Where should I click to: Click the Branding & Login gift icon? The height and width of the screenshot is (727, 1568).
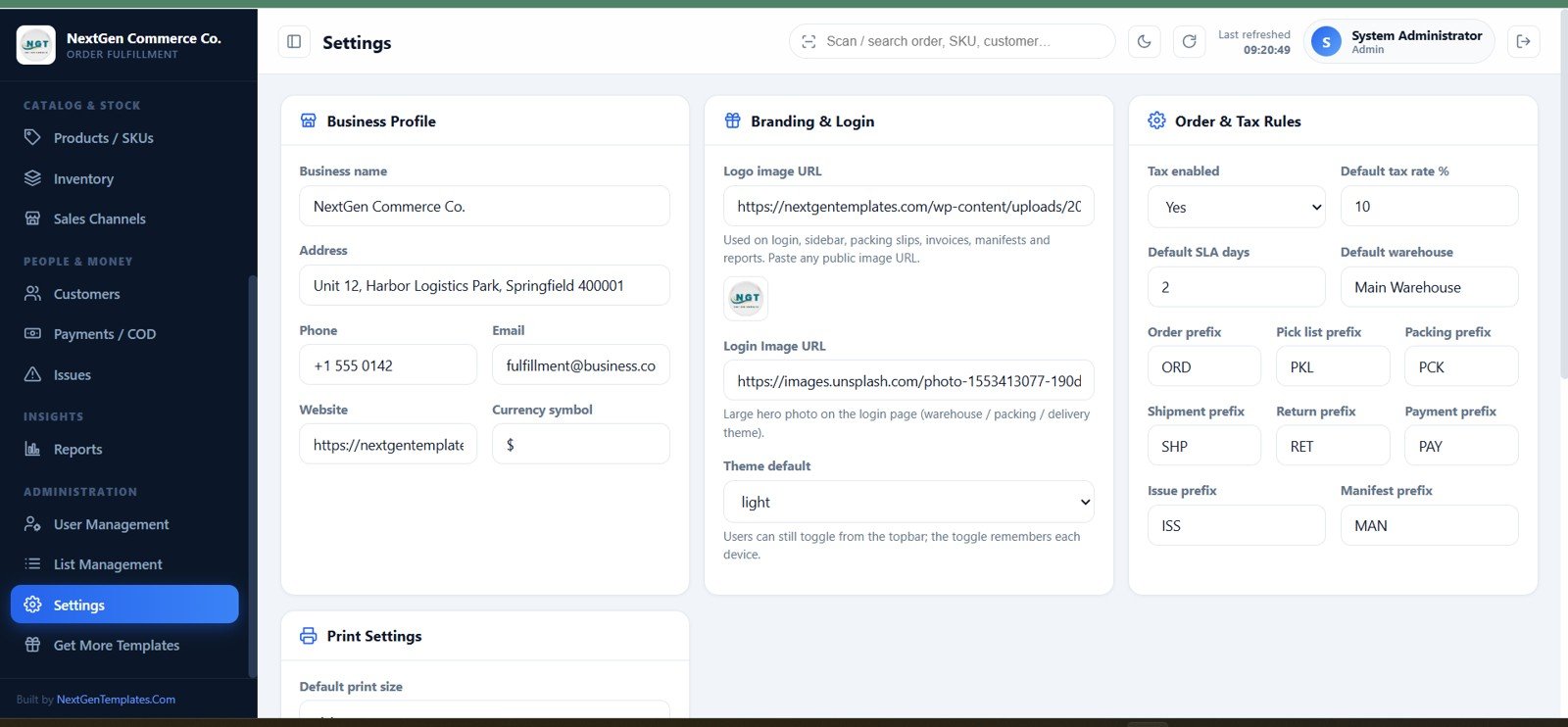pyautogui.click(x=732, y=121)
